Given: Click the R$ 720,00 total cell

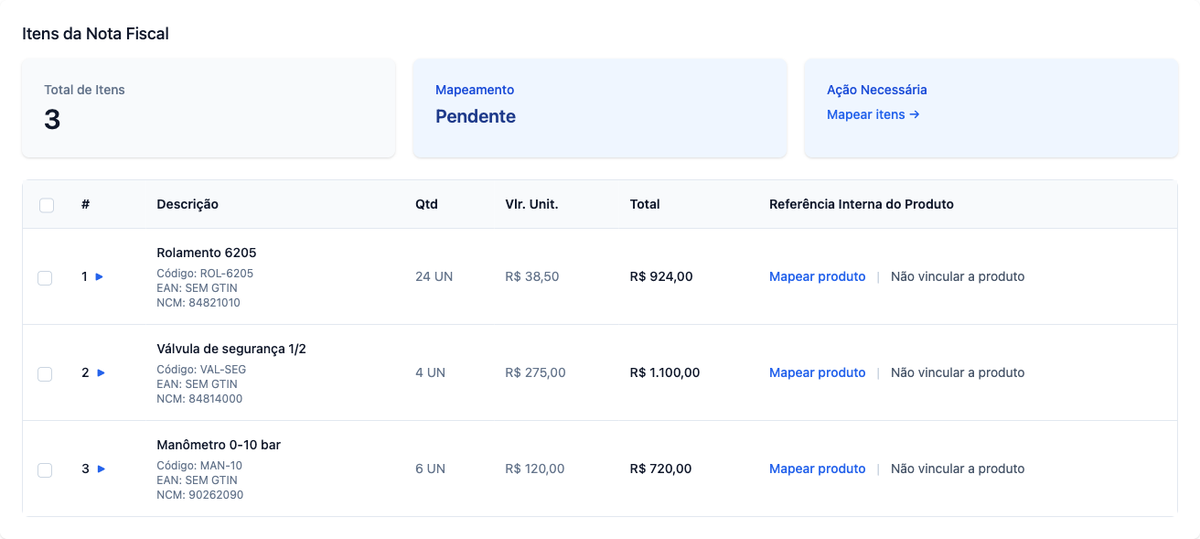Looking at the screenshot, I should 661,469.
